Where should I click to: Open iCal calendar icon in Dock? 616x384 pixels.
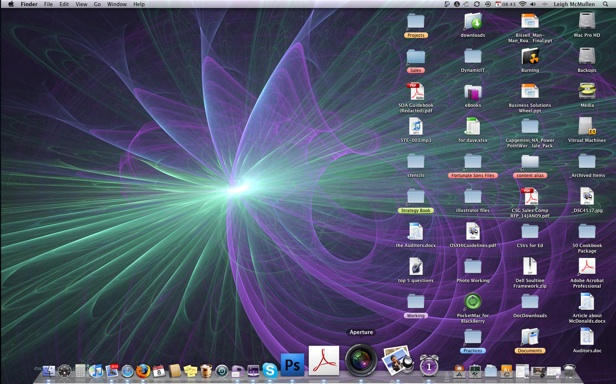159,371
